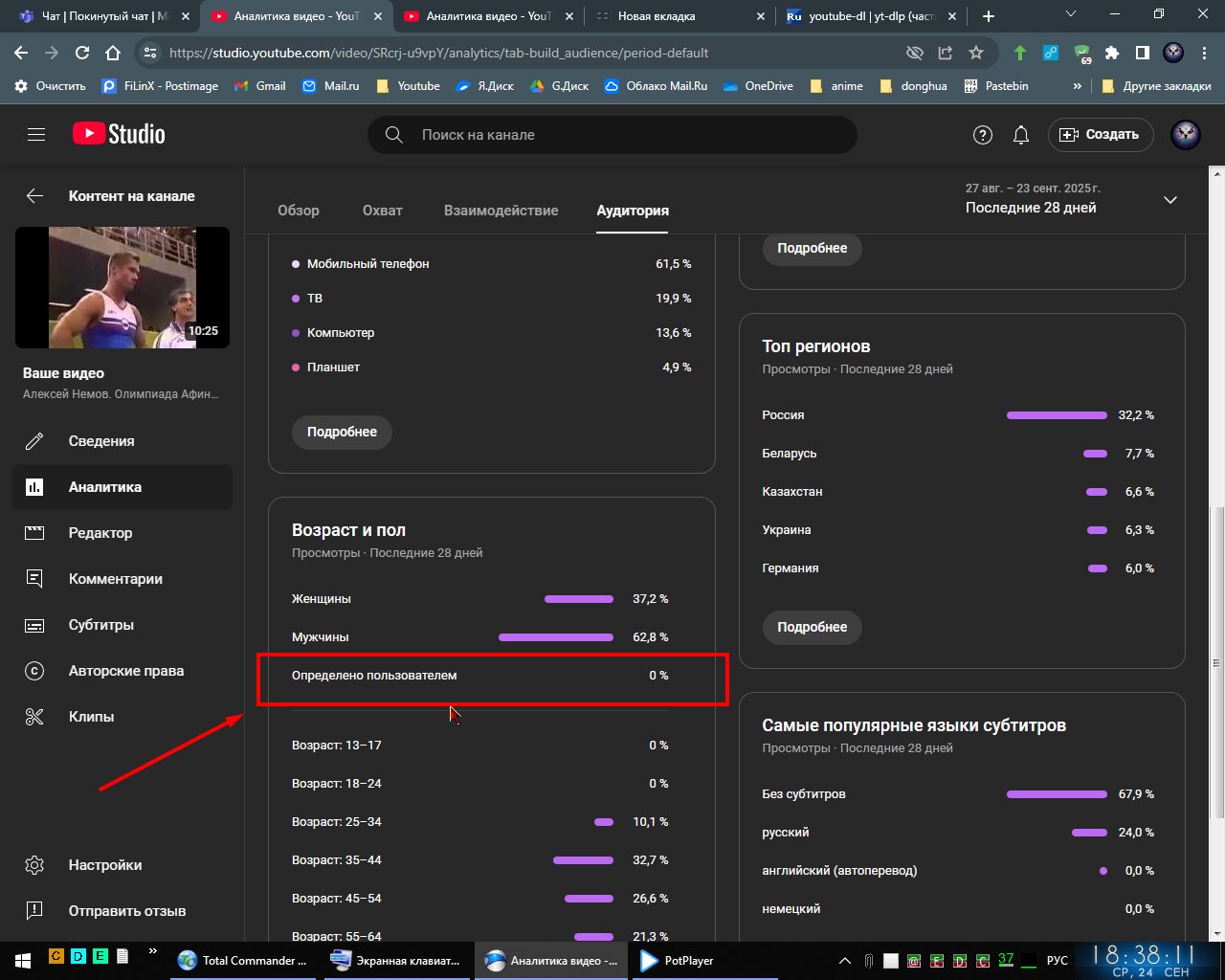Viewport: 1225px width, 980px height.
Task: Open Настройки in the left sidebar
Action: pos(105,865)
